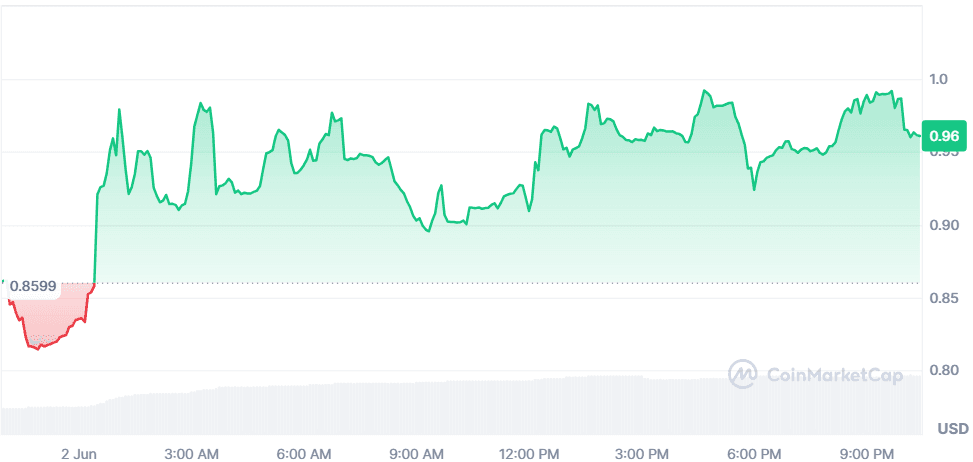This screenshot has width=973, height=462.
Task: Click the green 0.96 current price badge
Action: coord(944,136)
